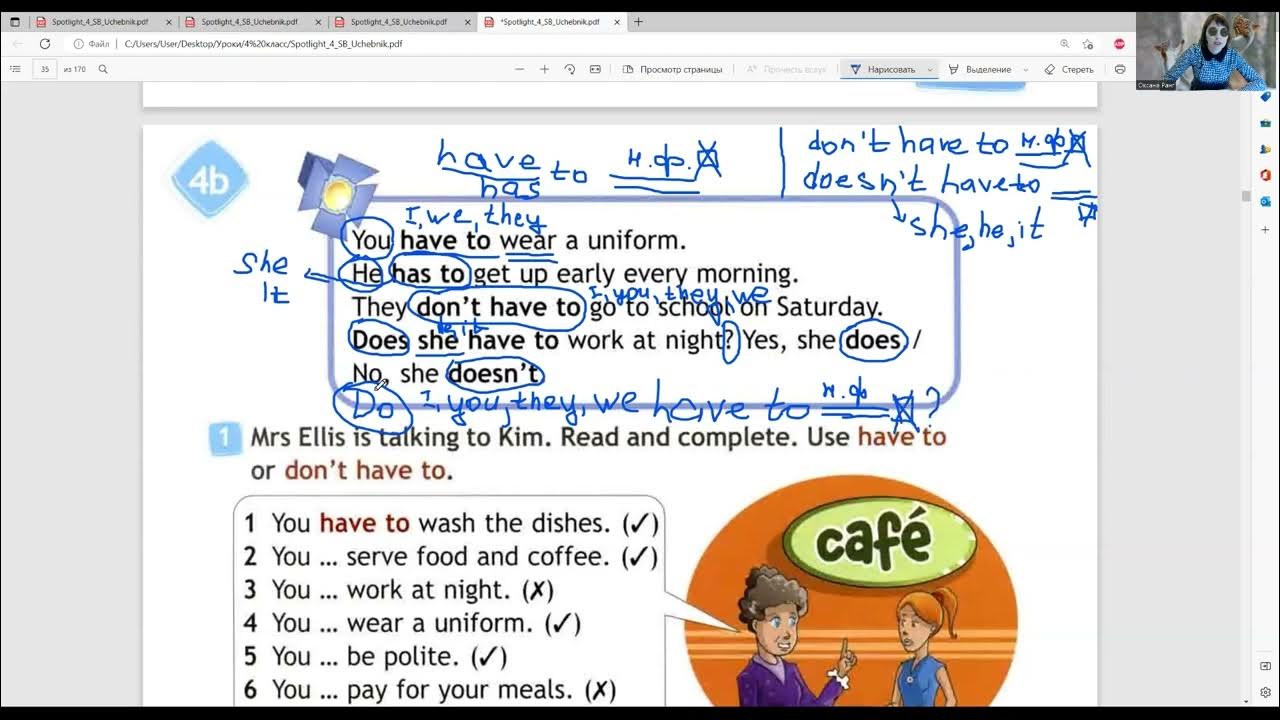The image size is (1280, 720).
Task: Open the Office sidebar icon
Action: [1266, 175]
